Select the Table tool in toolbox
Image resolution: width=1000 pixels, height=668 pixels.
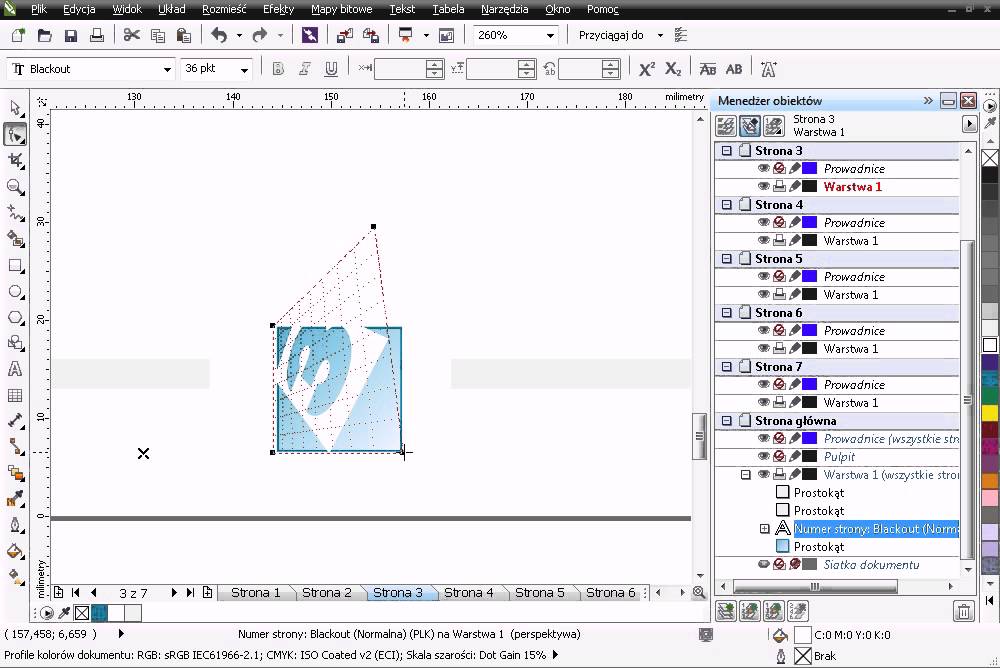[15, 396]
